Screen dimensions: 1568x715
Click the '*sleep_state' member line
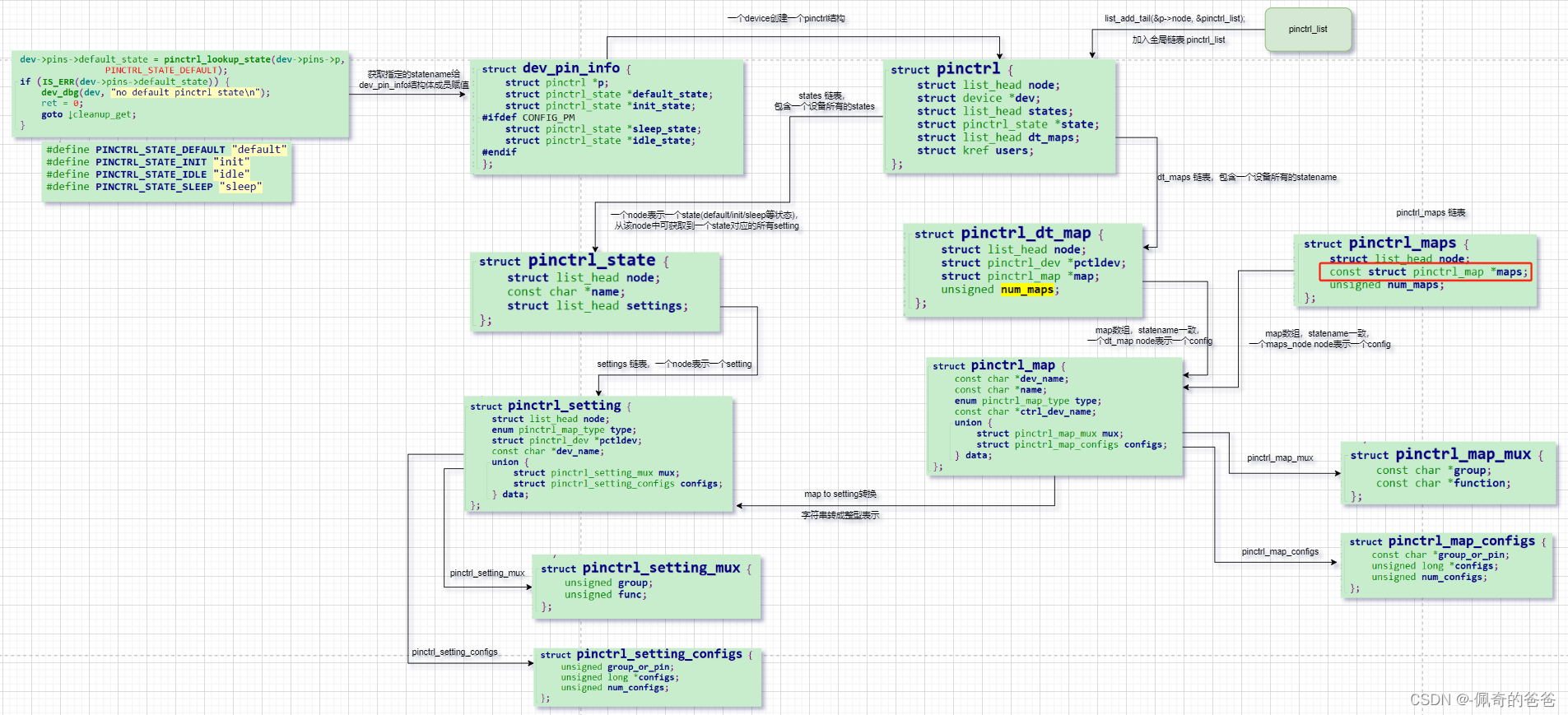[603, 128]
